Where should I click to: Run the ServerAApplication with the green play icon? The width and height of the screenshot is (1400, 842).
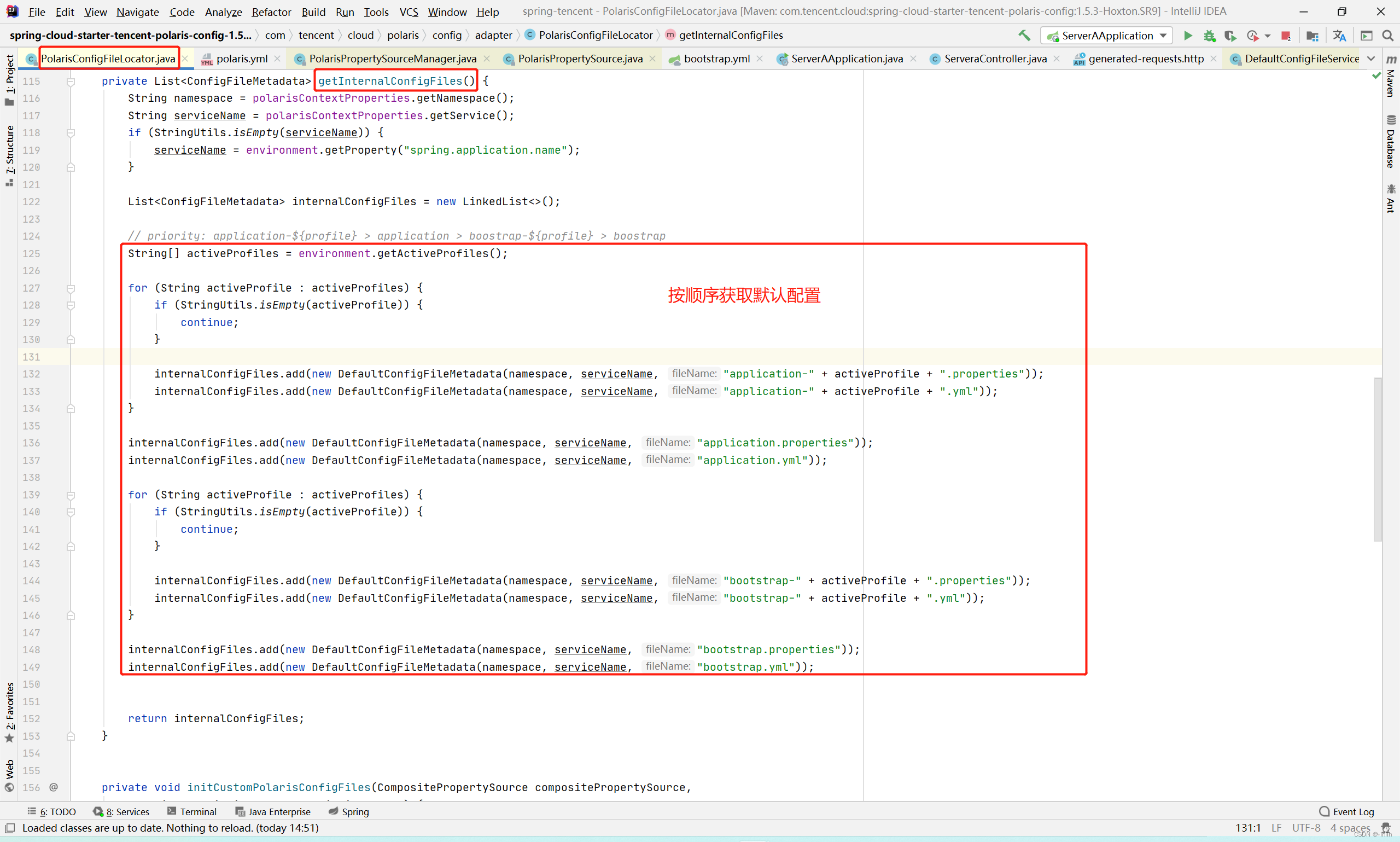[x=1188, y=35]
